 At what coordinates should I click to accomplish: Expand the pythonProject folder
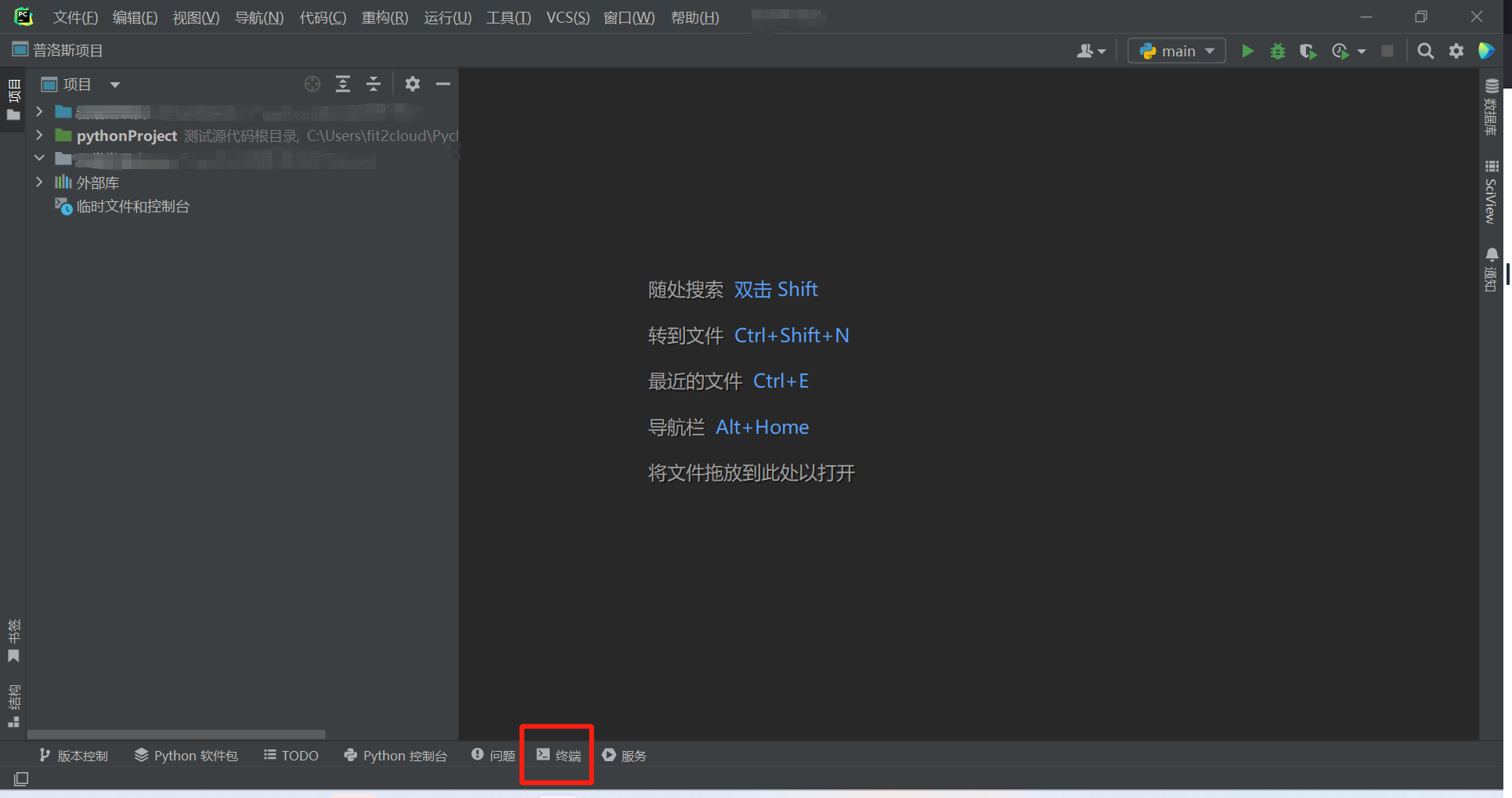[39, 135]
